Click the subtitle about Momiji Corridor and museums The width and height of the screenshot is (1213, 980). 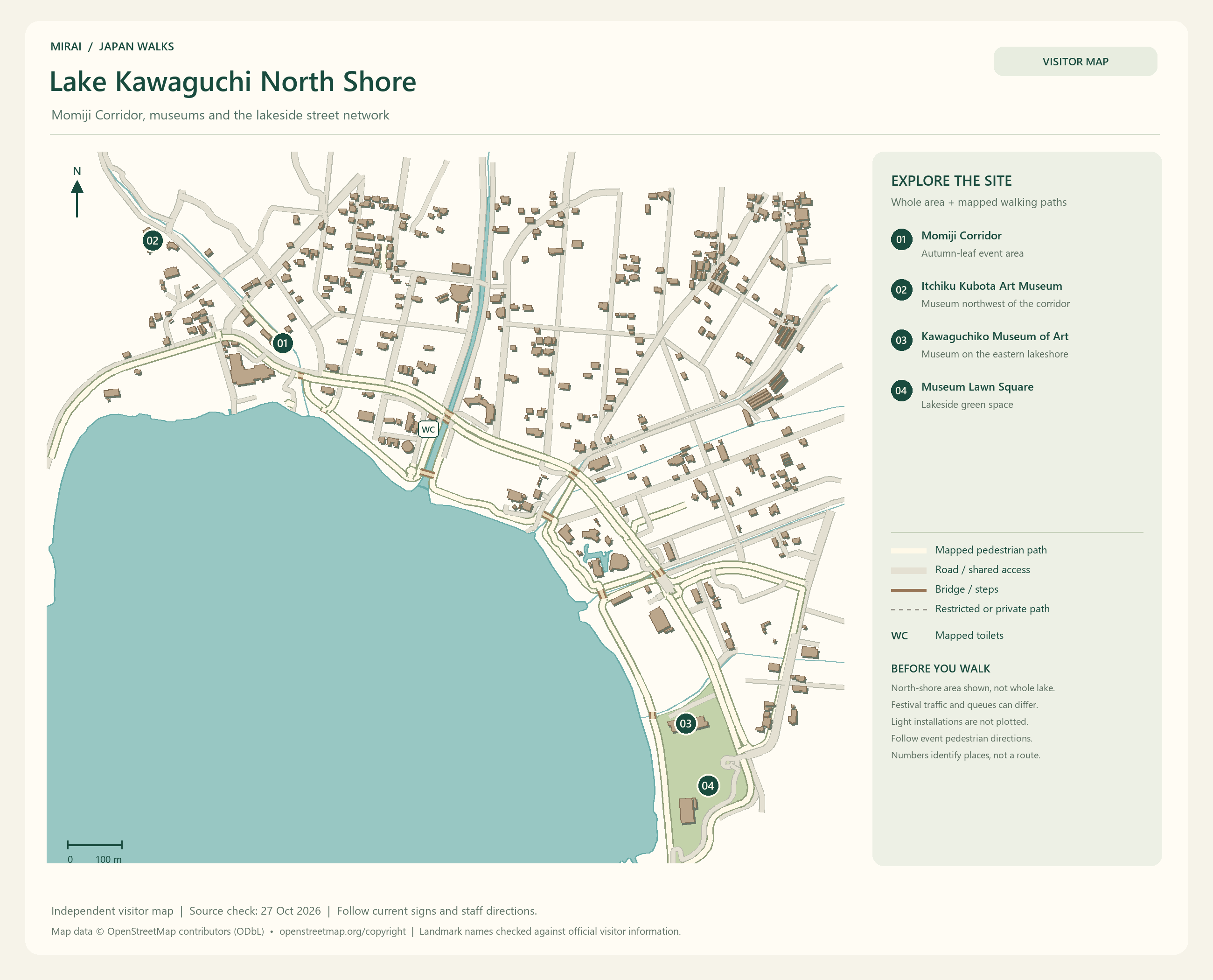click(x=220, y=115)
